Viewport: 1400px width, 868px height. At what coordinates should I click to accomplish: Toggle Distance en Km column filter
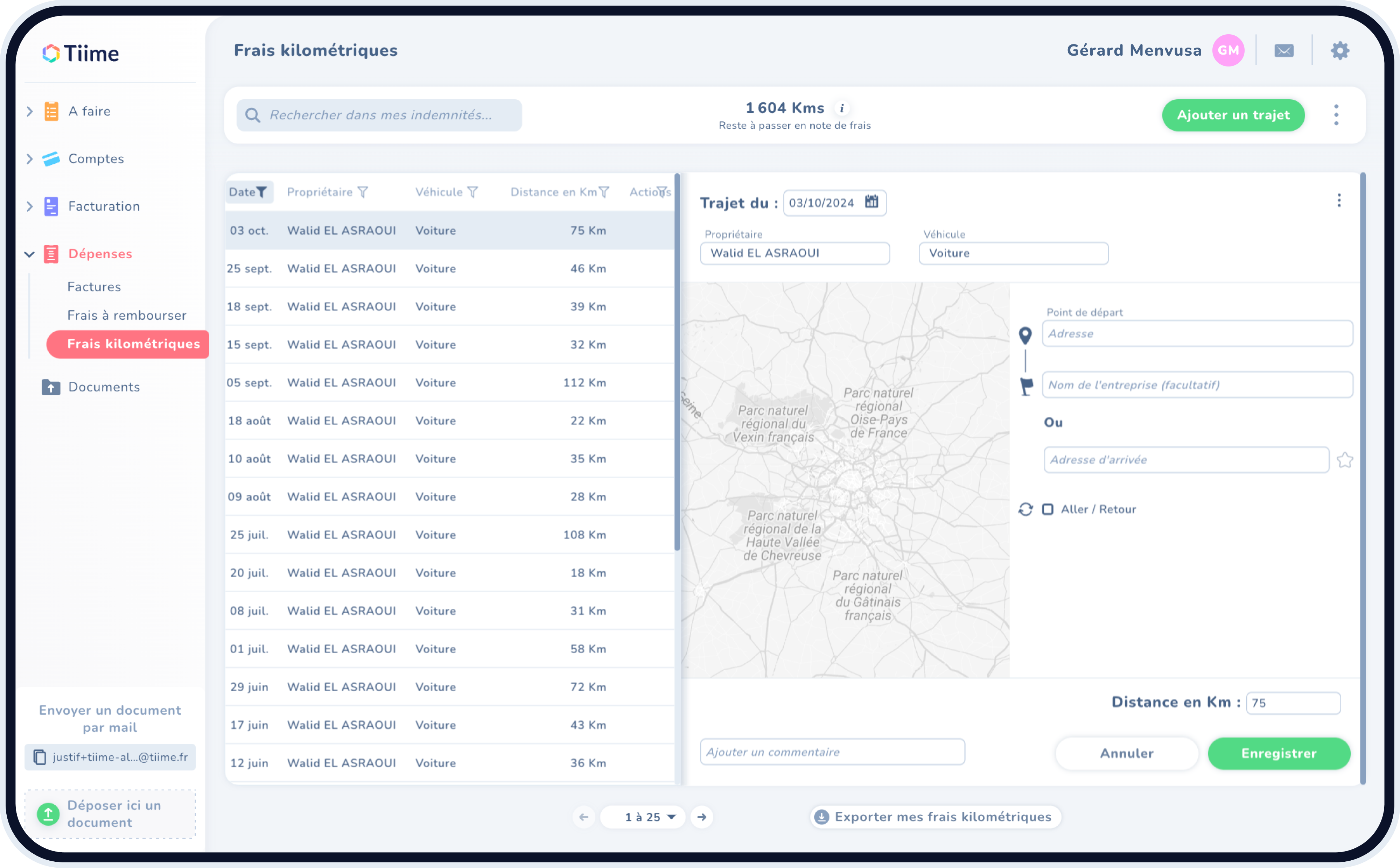tap(604, 192)
